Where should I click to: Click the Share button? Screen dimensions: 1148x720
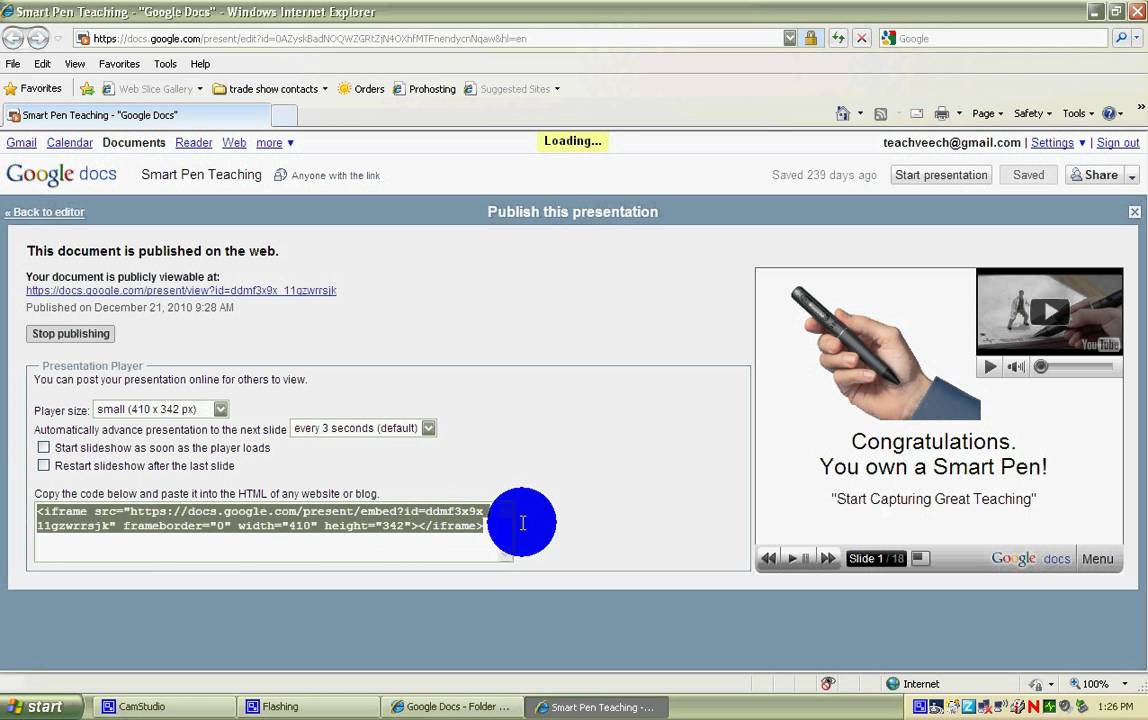point(1094,175)
